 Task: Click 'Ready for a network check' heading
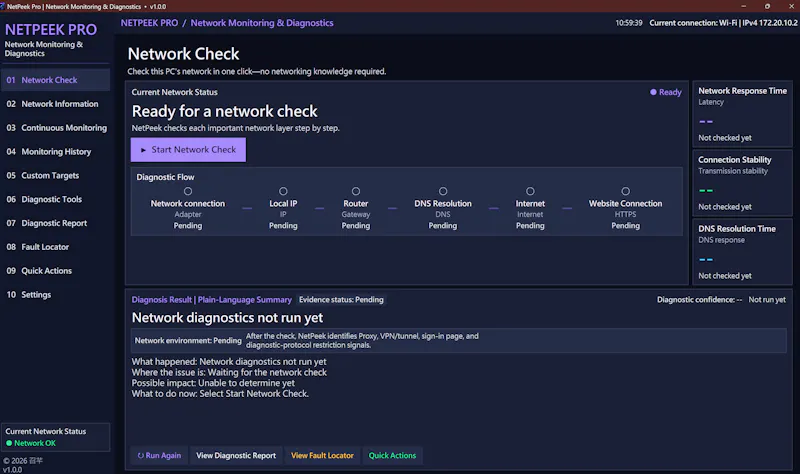point(224,111)
